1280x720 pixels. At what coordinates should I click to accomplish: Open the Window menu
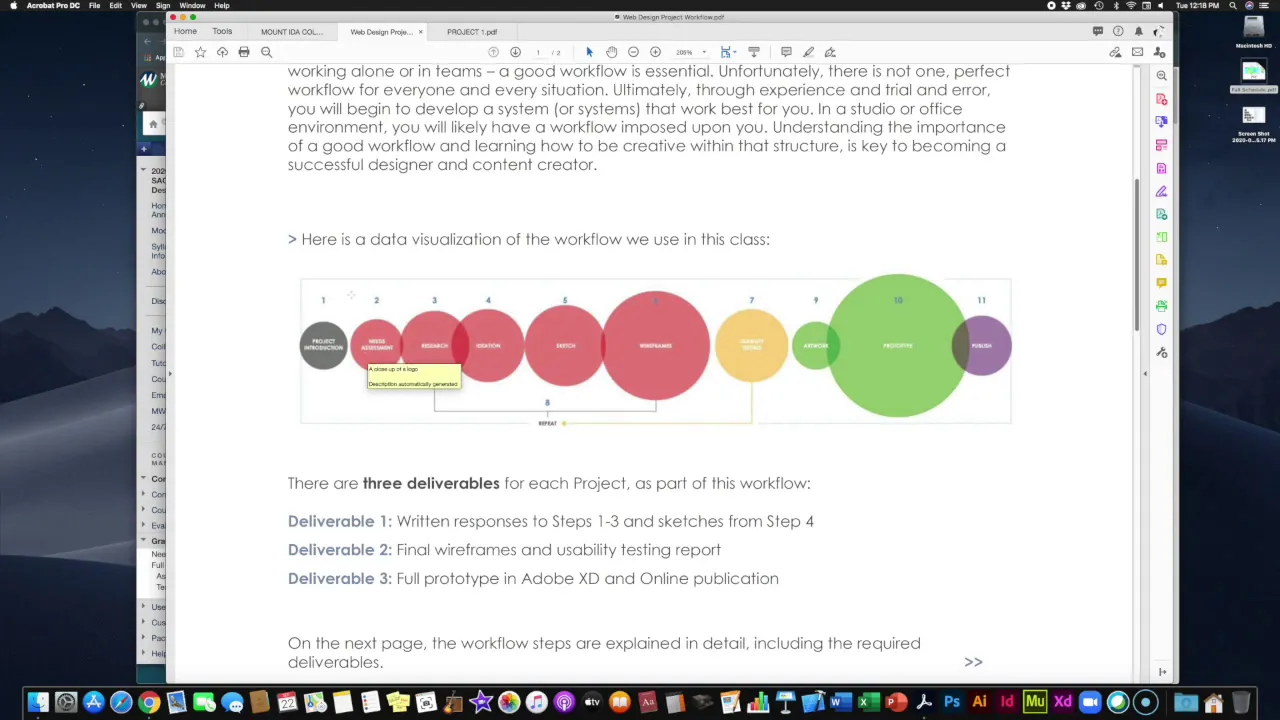pos(192,5)
